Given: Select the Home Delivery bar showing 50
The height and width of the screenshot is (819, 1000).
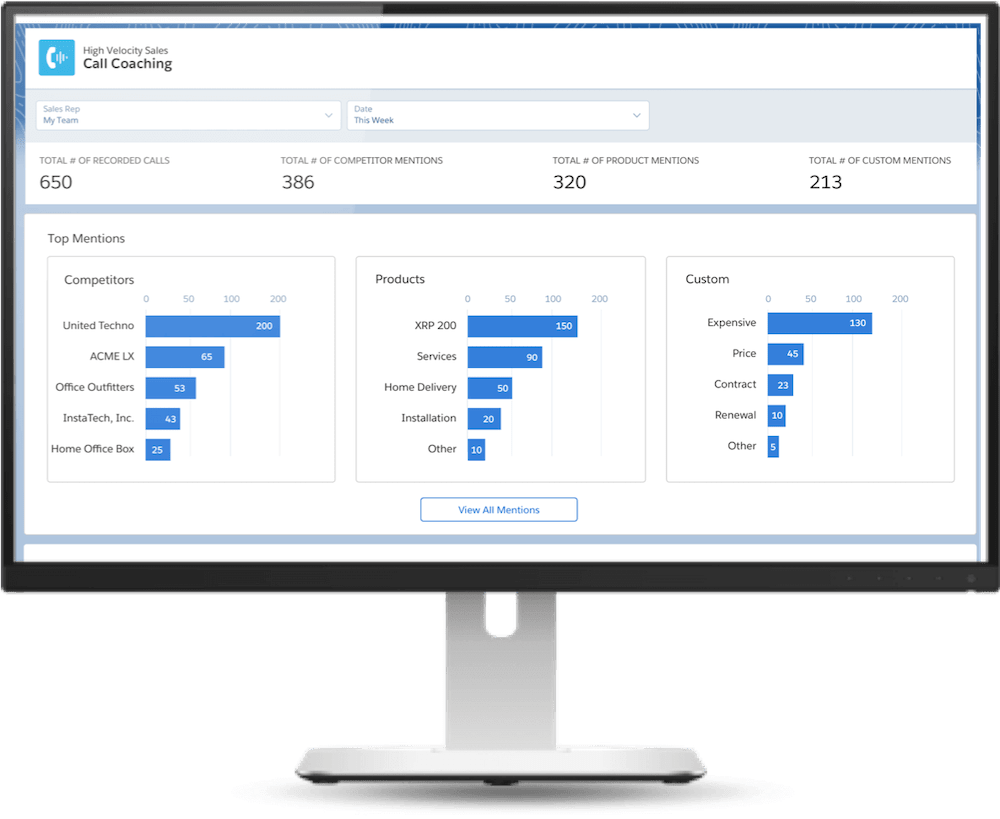Looking at the screenshot, I should point(490,388).
